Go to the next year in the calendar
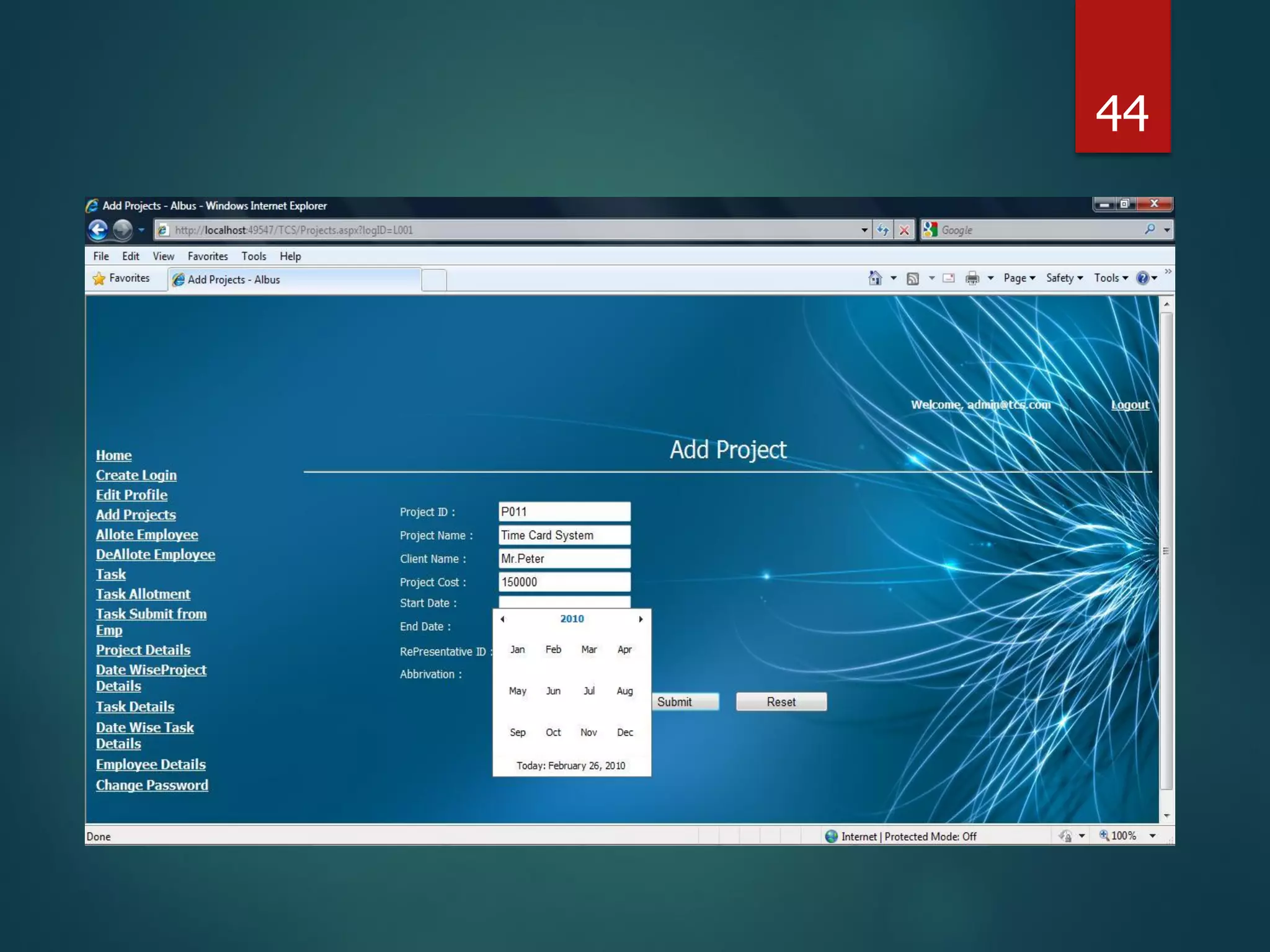Screen dimensions: 1270x952 click(641, 619)
